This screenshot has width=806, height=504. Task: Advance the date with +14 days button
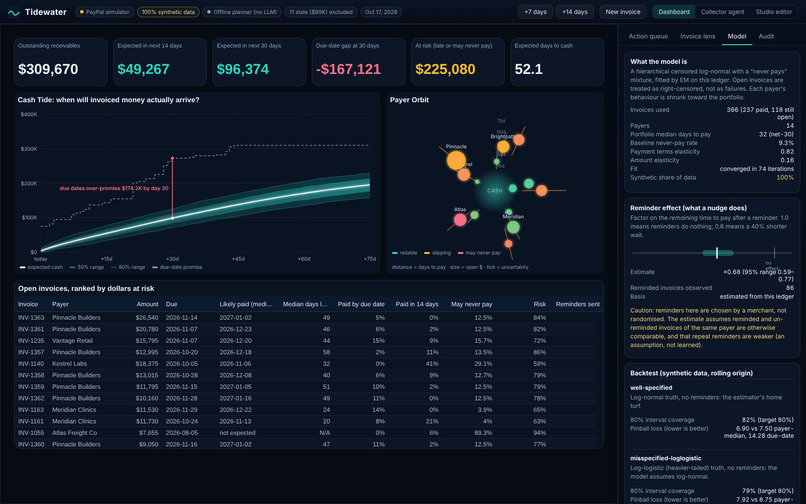point(575,12)
